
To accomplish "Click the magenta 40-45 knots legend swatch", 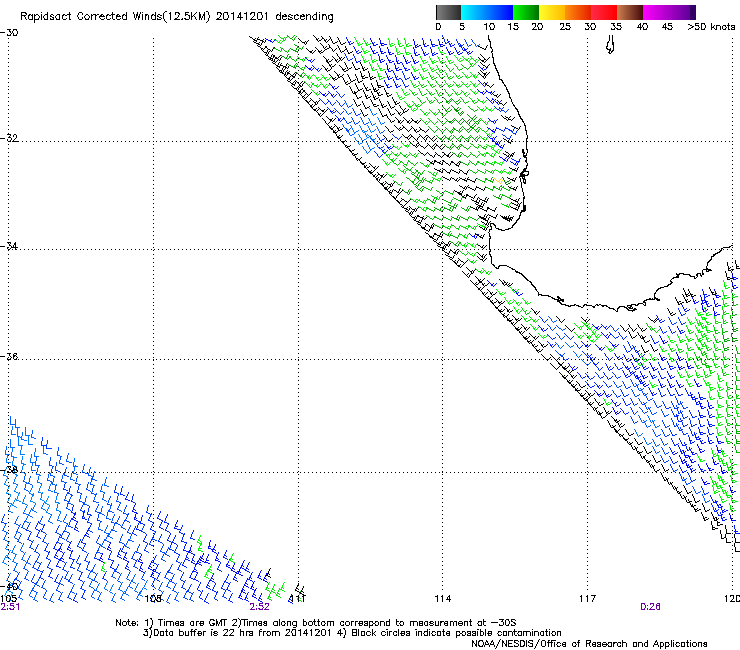I will (x=656, y=12).
